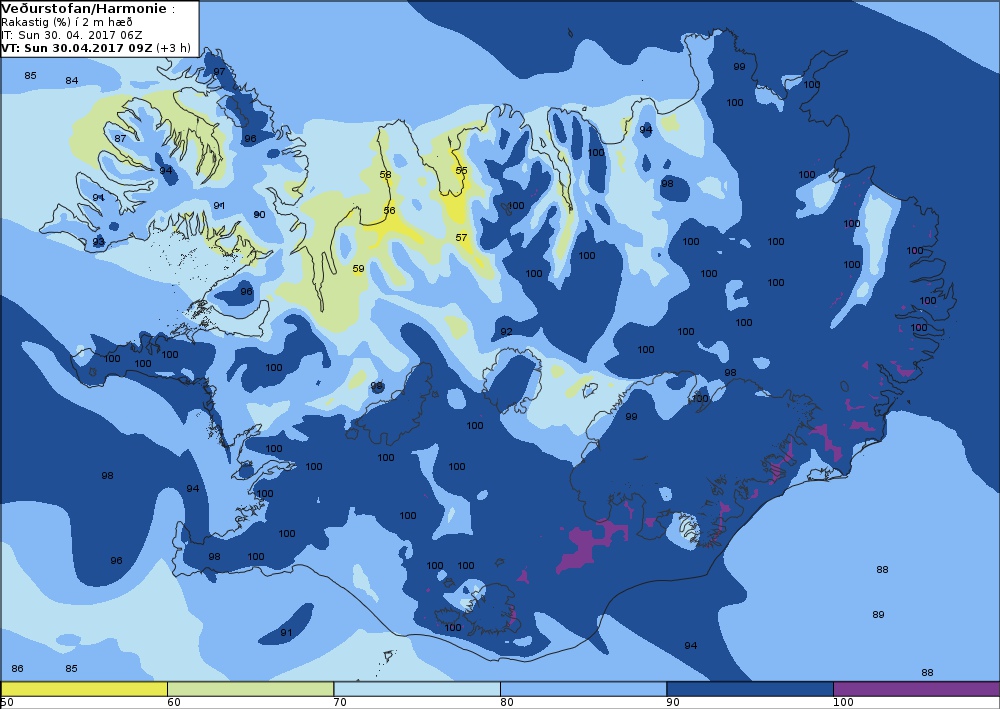The height and width of the screenshot is (709, 1000).
Task: Click the medium blue 80–90 legend band
Action: coord(584,689)
